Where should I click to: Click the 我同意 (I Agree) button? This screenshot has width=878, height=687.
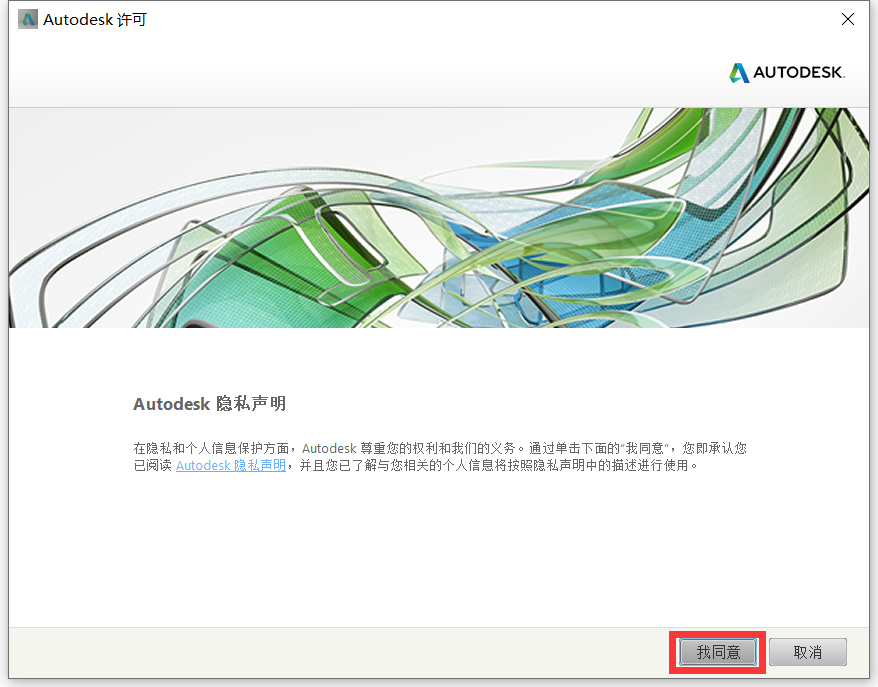pyautogui.click(x=718, y=652)
